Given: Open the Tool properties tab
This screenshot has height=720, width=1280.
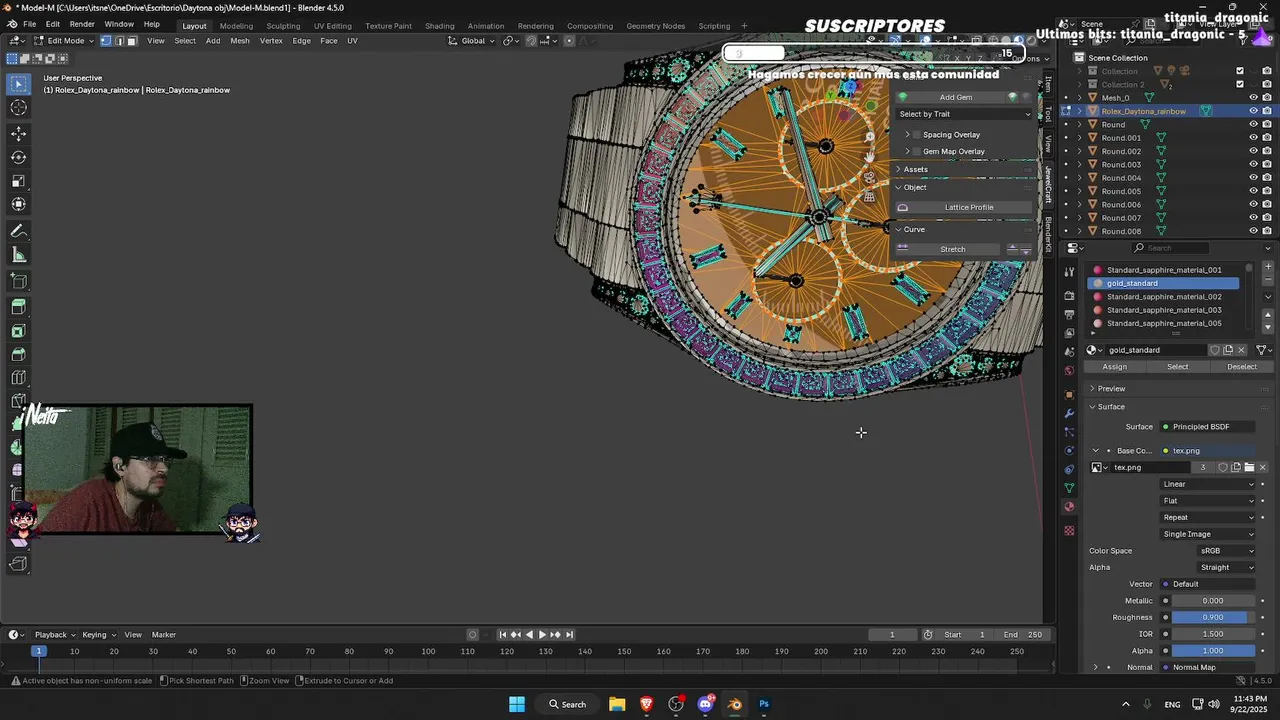Looking at the screenshot, I should (x=1069, y=271).
